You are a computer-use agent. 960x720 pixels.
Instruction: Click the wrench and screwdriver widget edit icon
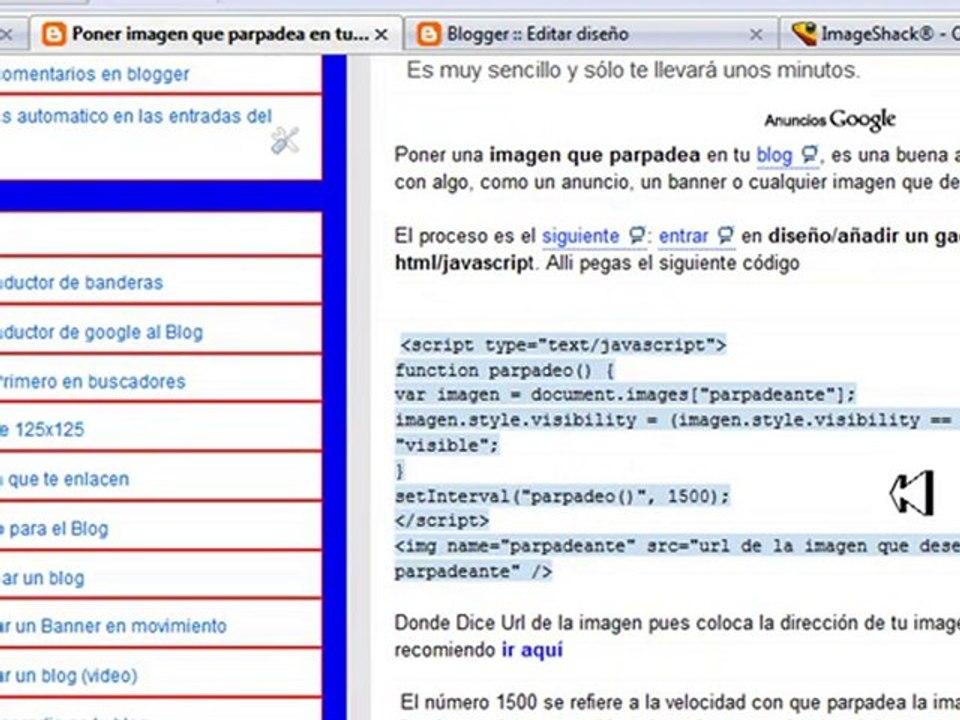(285, 140)
